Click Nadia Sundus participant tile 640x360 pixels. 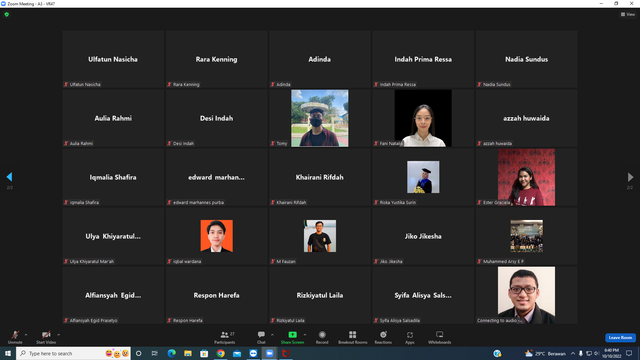coord(526,59)
